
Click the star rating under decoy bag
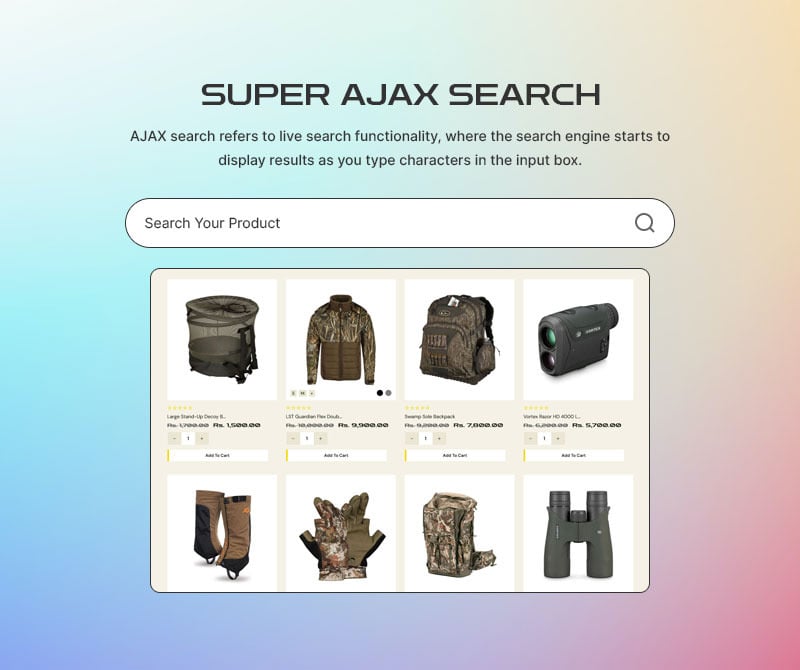pos(180,408)
